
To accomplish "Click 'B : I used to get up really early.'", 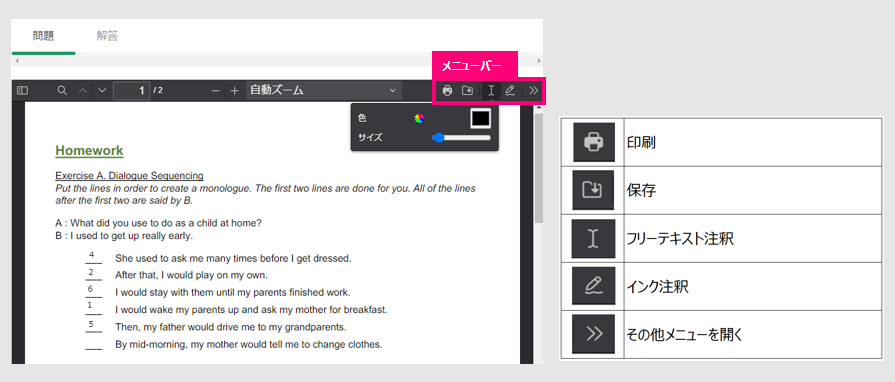I will [x=124, y=235].
